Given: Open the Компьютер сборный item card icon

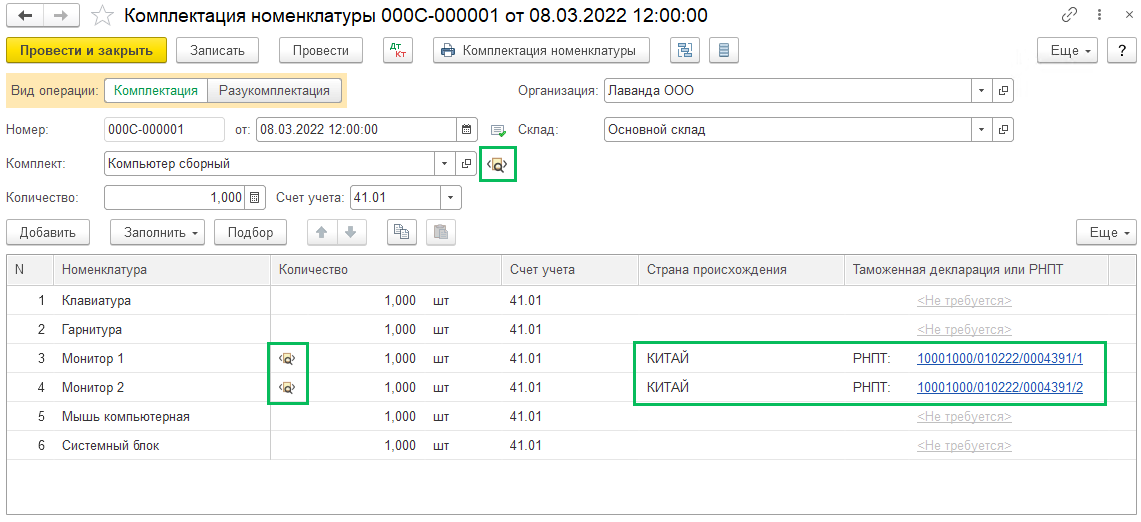Looking at the screenshot, I should point(466,164).
